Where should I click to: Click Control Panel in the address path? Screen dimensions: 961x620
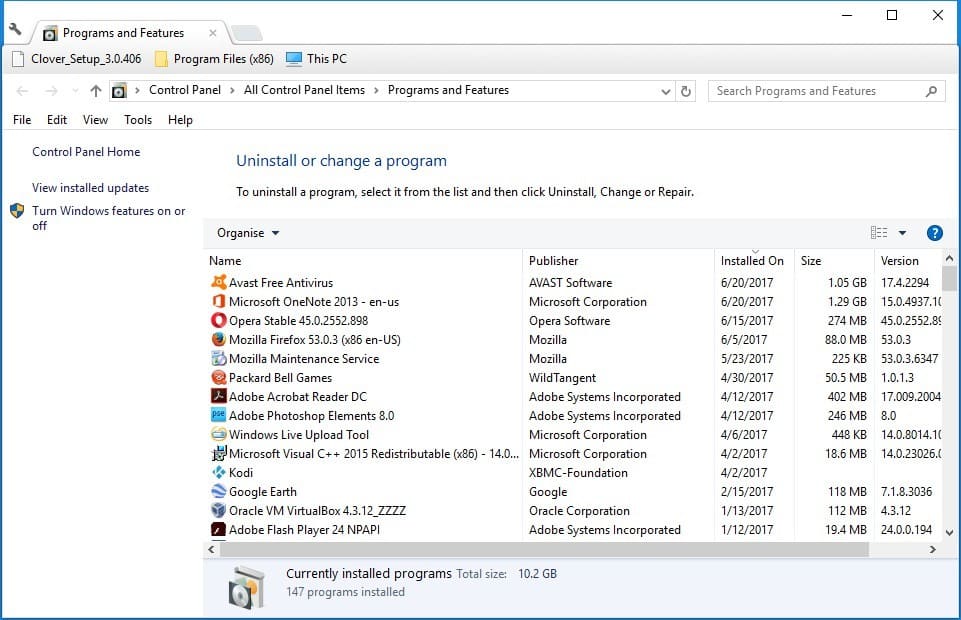tap(184, 90)
